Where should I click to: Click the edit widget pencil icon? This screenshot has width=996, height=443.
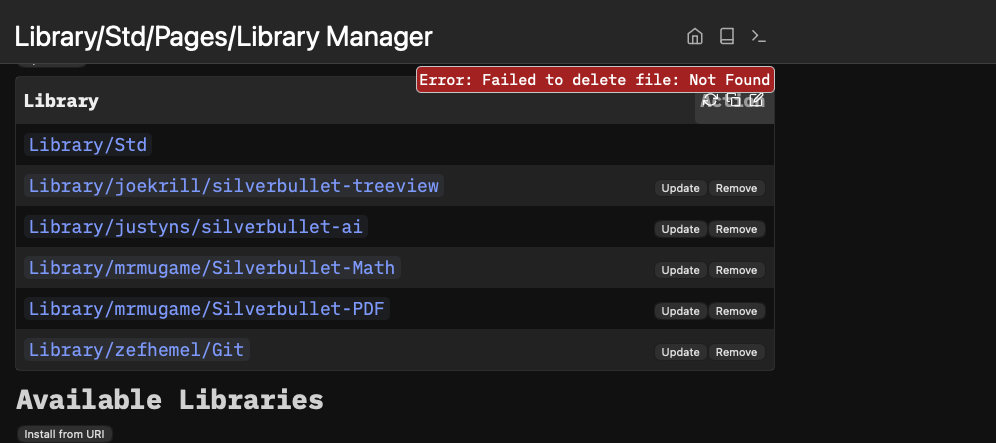pyautogui.click(x=756, y=100)
